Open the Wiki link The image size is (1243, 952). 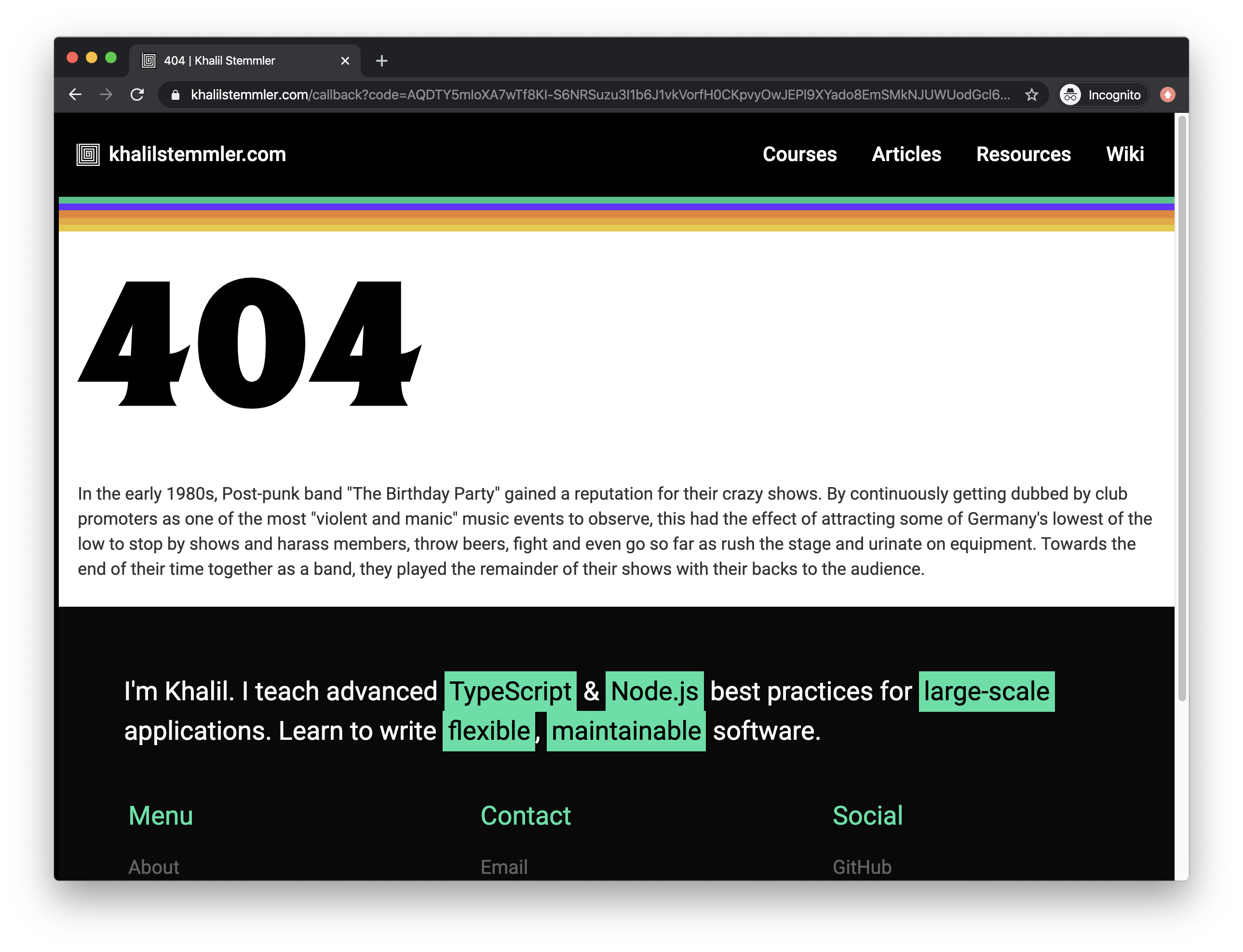pos(1124,154)
